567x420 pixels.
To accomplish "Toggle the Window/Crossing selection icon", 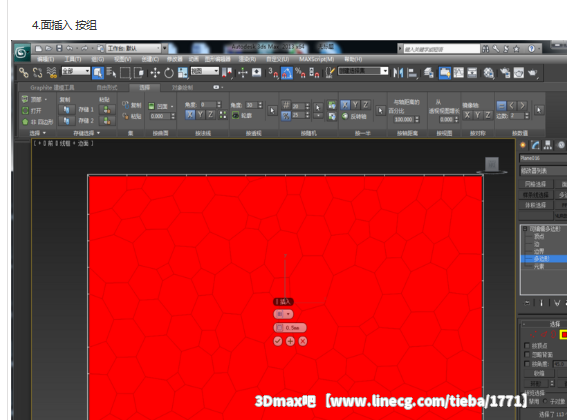I will pos(139,73).
